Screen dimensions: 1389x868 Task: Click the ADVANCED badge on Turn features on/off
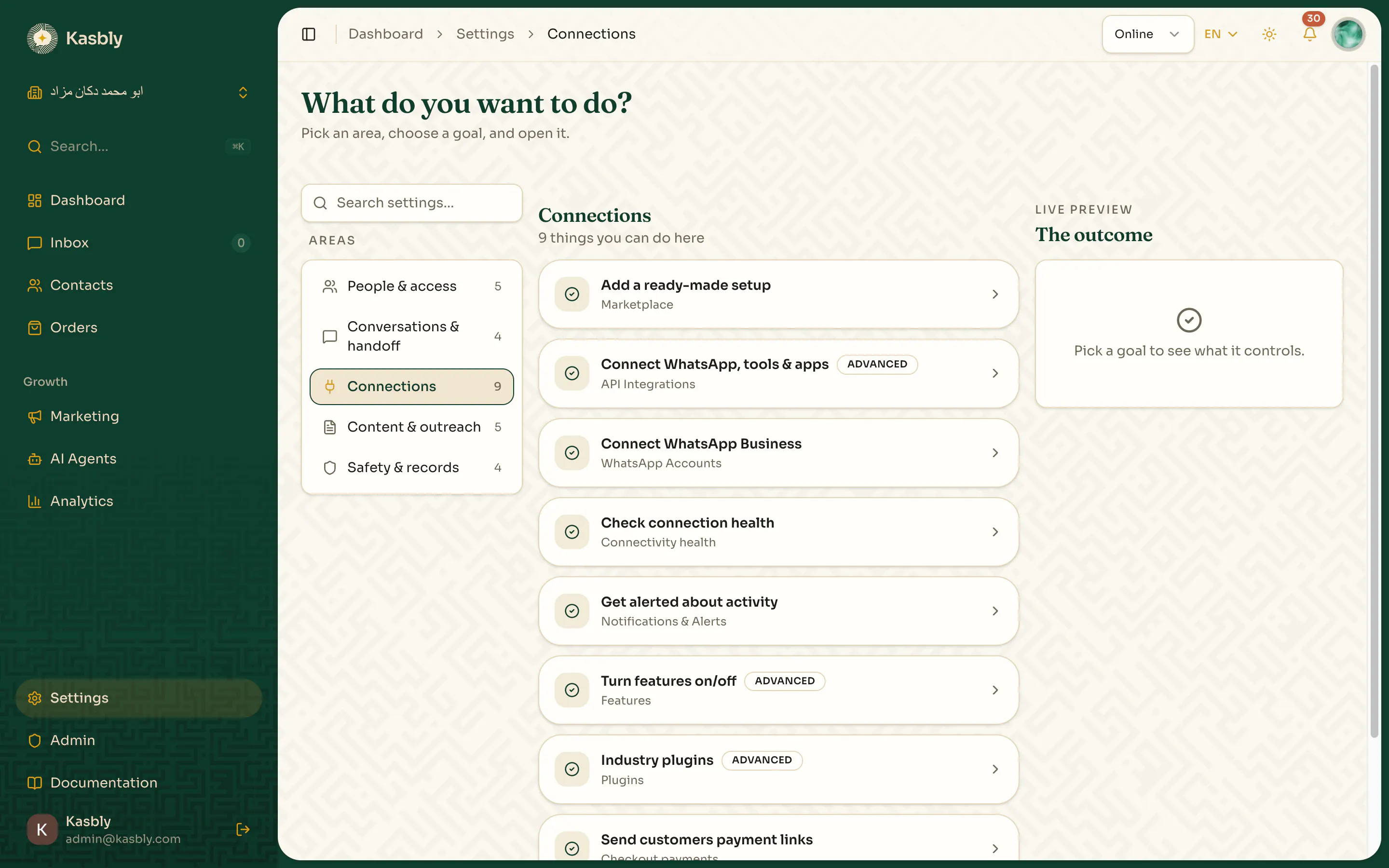785,681
